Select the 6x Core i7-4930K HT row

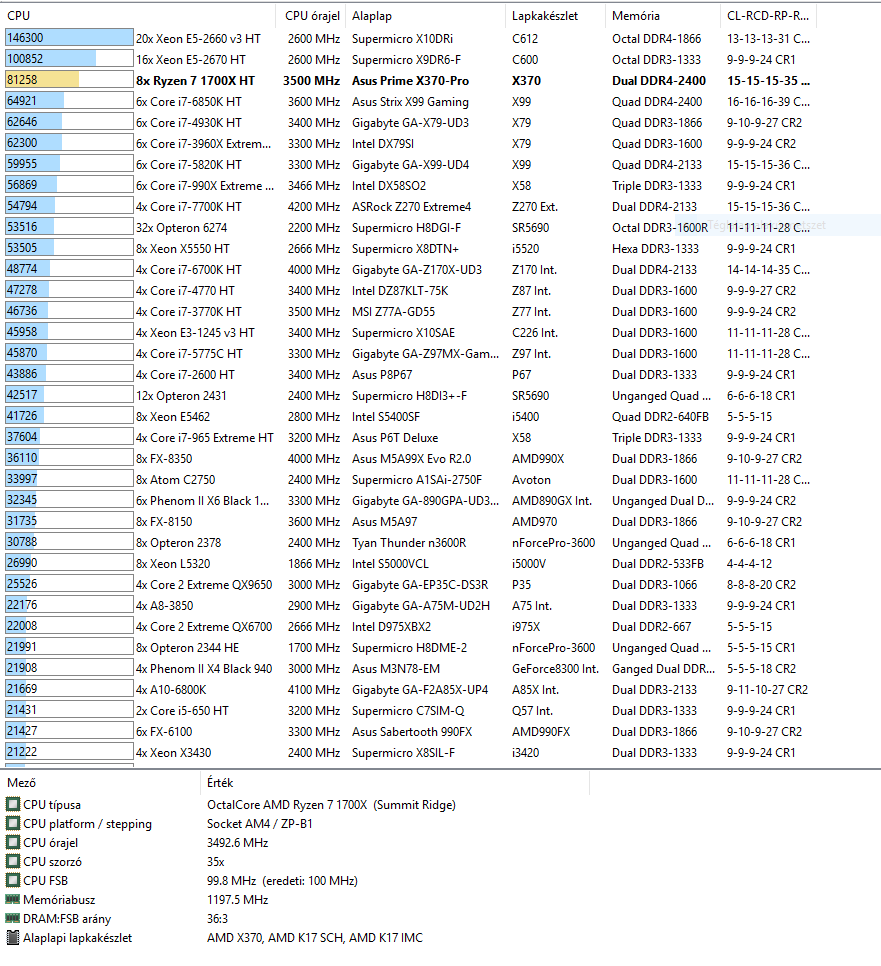(411, 123)
